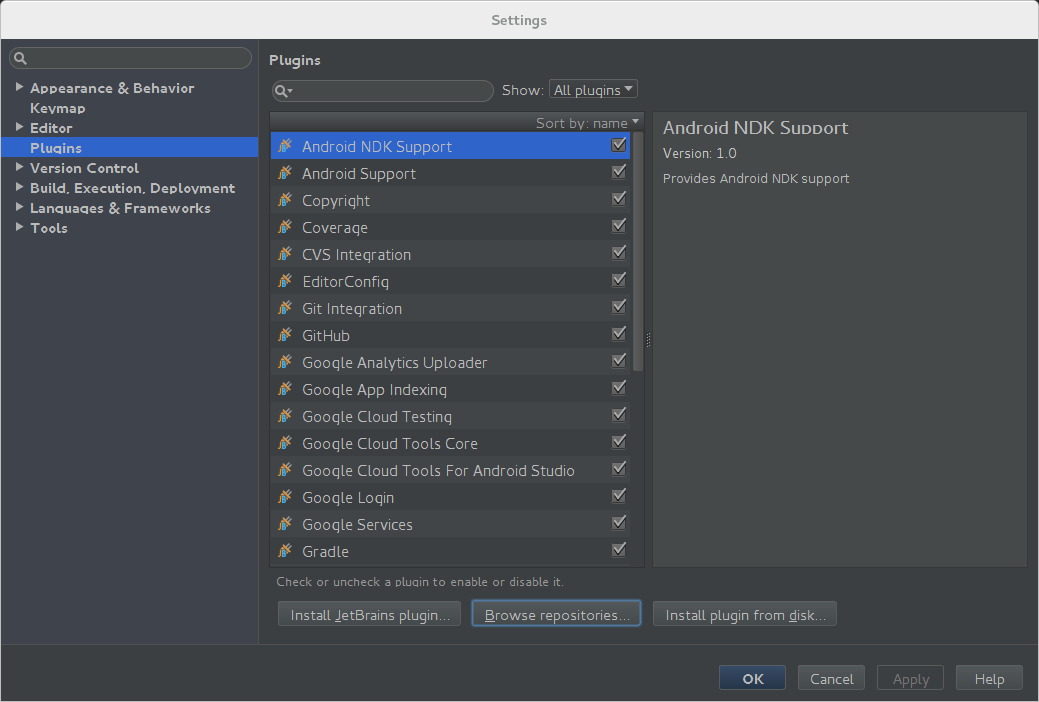Click the GitHub plugin icon

point(285,335)
